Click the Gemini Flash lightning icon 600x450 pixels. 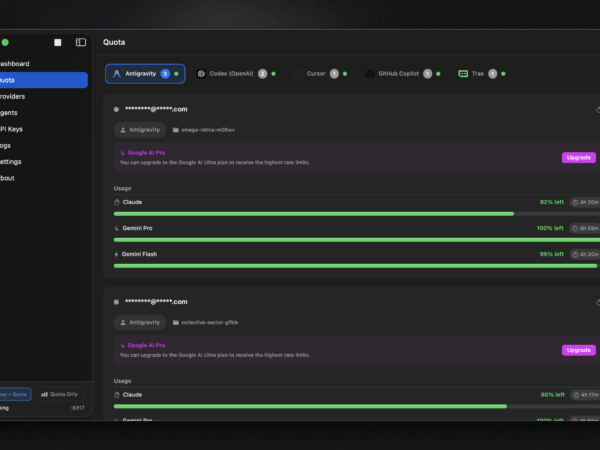point(117,254)
